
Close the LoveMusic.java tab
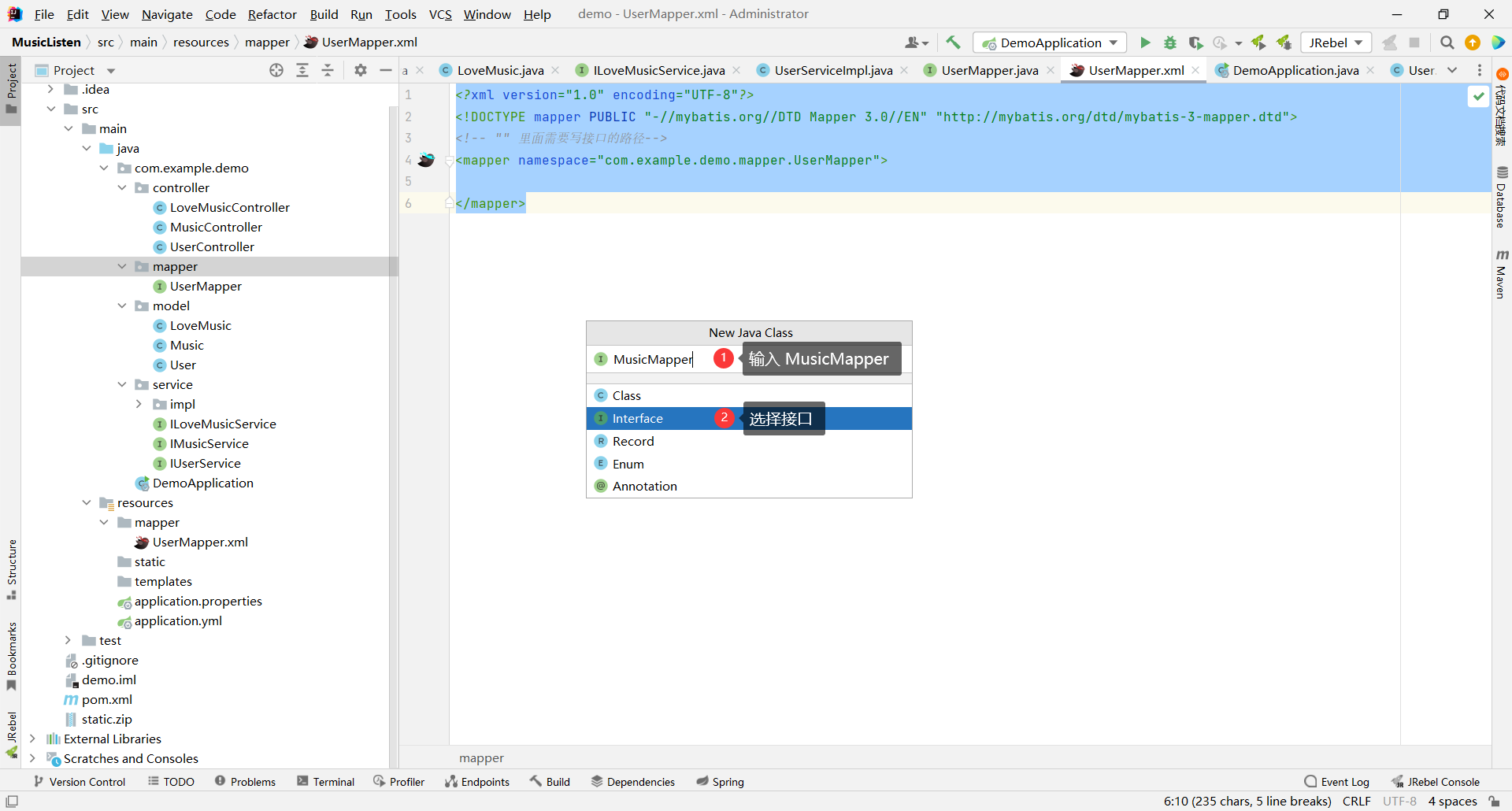[x=556, y=70]
